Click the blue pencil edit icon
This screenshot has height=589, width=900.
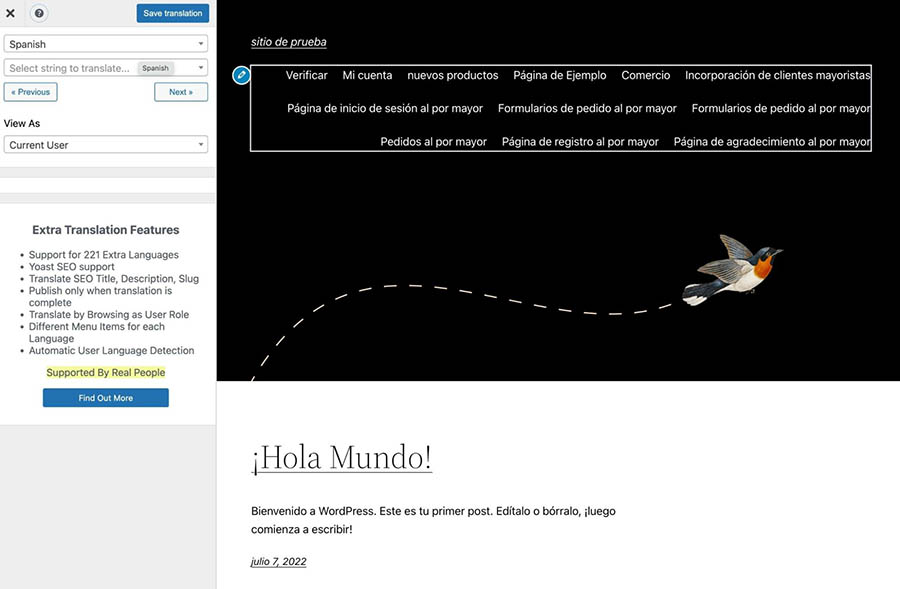[x=241, y=75]
